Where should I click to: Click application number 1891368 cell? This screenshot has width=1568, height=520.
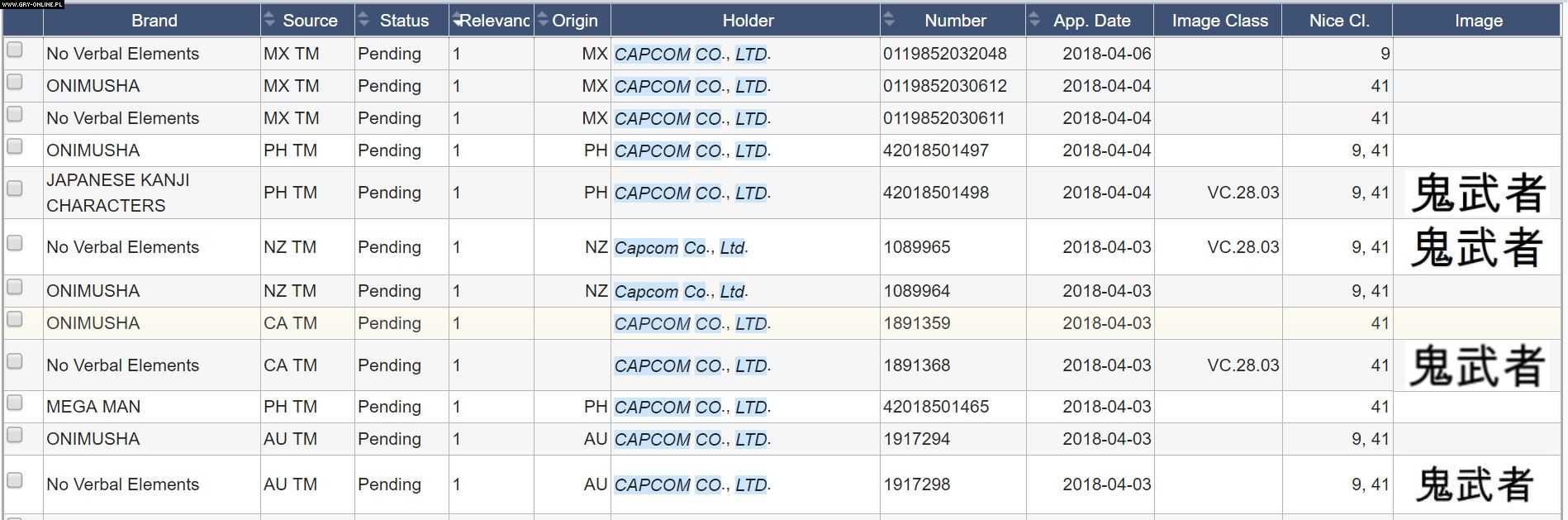916,365
